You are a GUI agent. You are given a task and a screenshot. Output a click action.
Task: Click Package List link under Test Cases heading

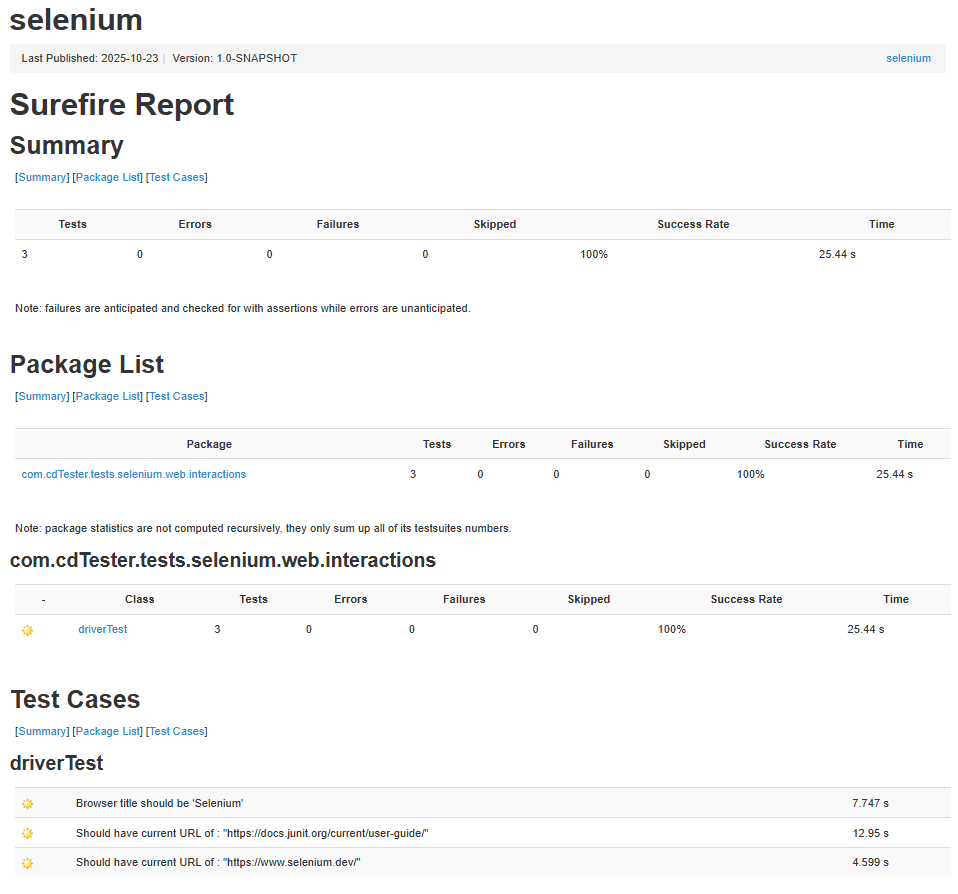pos(108,731)
